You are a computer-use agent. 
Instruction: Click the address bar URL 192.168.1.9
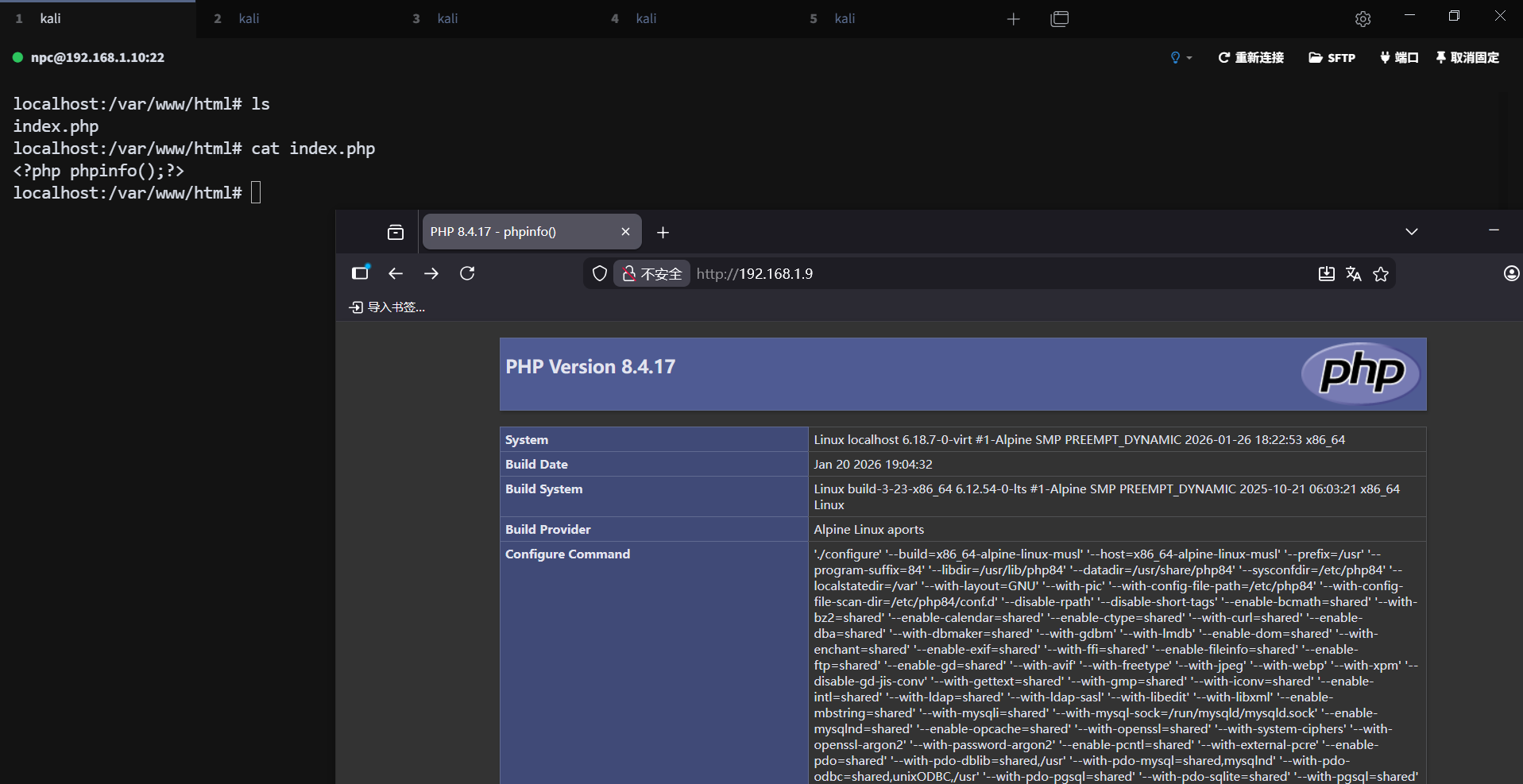click(x=755, y=274)
